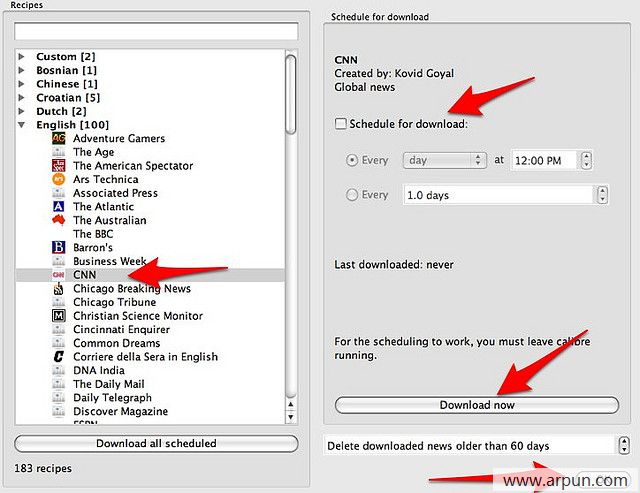Click the Chicago Breaking News icon

[59, 289]
